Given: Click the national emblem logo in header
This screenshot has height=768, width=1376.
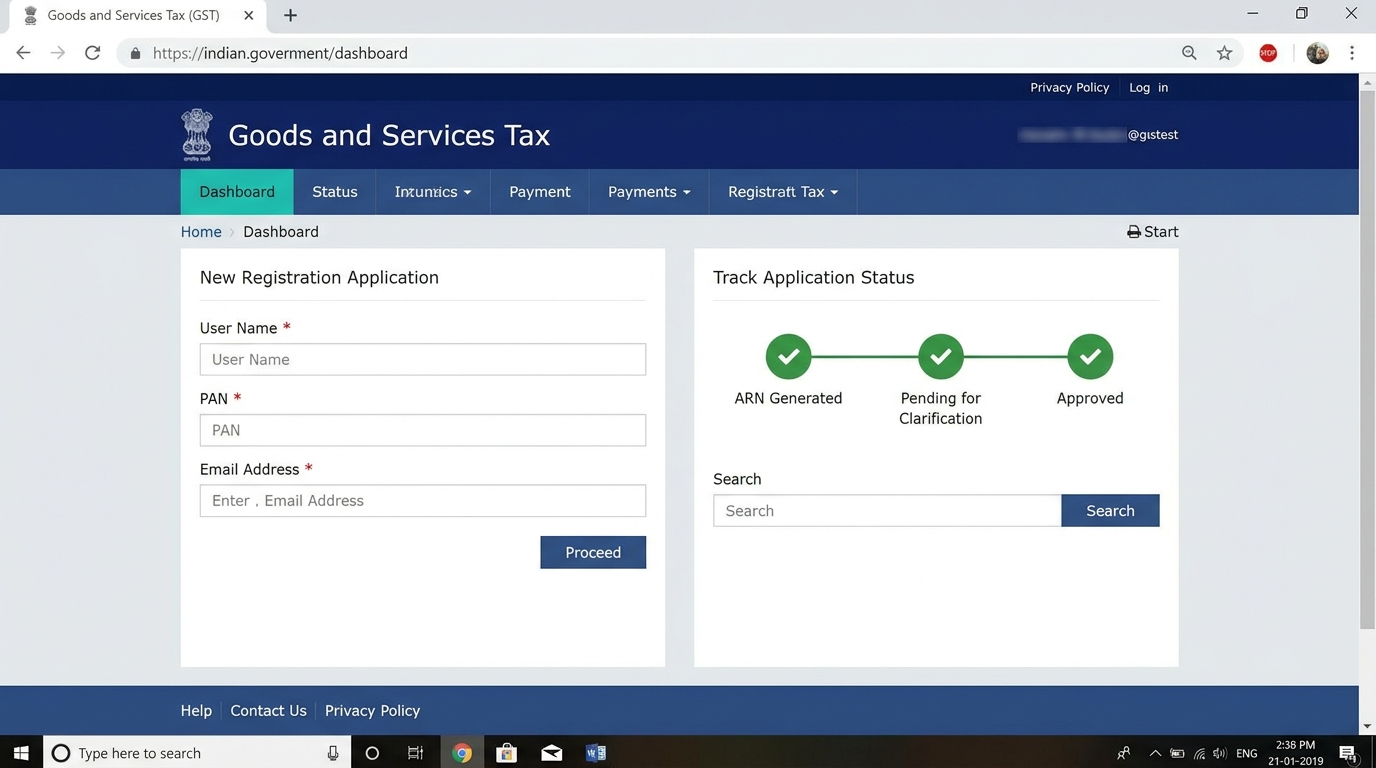Looking at the screenshot, I should click(197, 135).
